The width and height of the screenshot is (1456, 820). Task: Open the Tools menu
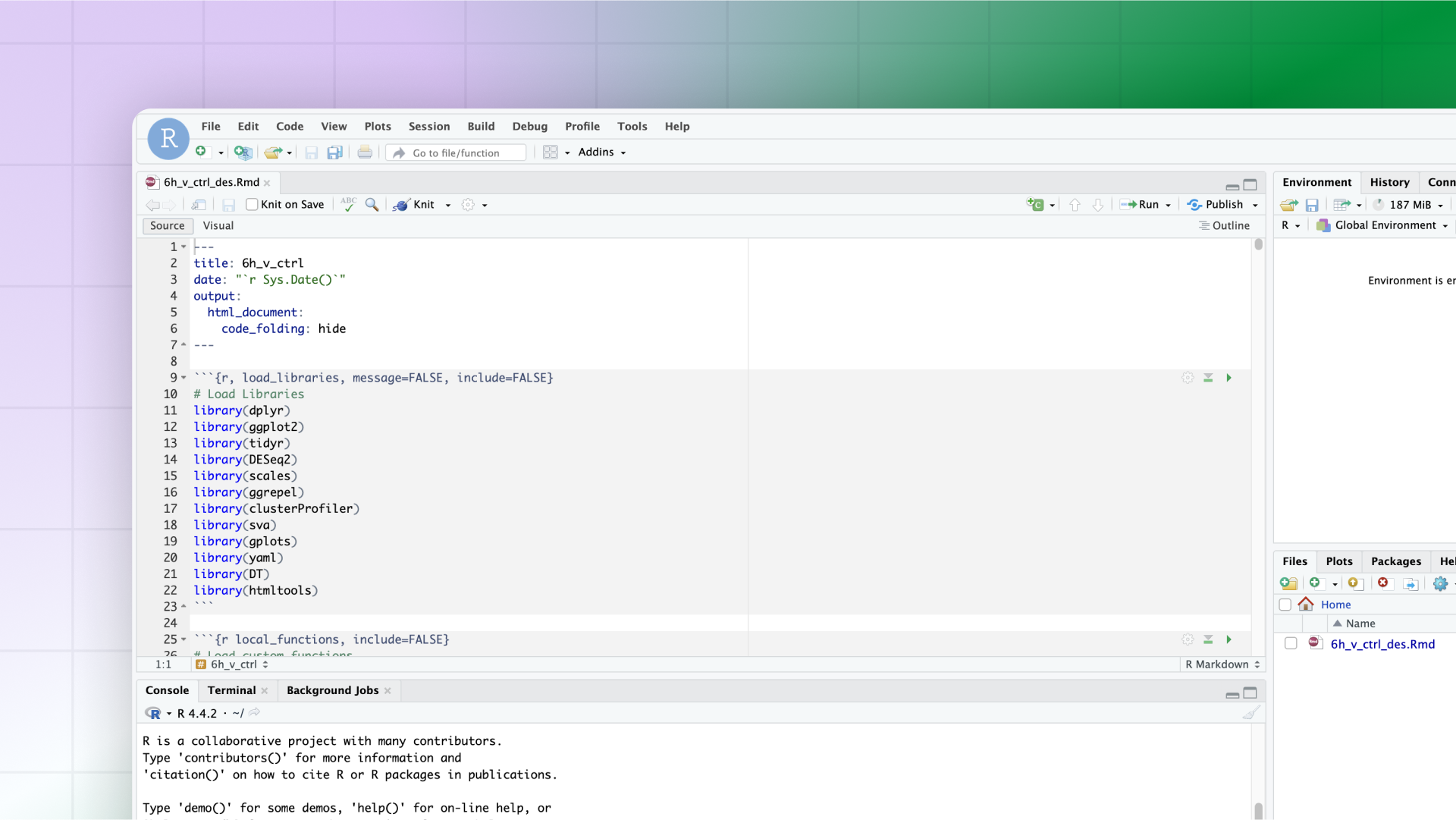(632, 126)
